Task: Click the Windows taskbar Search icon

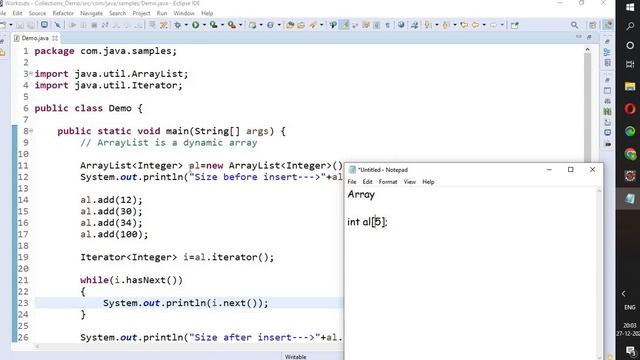Action: pos(630,26)
